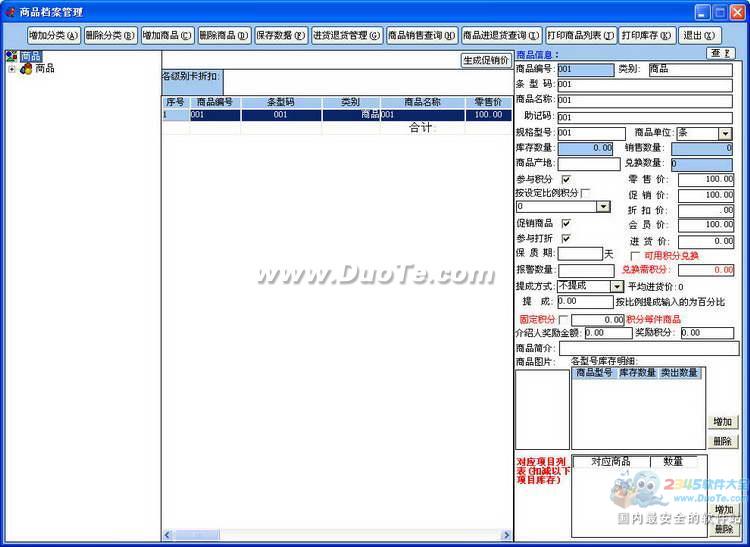Click the 助记码 input field
The width and height of the screenshot is (750, 547).
point(645,117)
